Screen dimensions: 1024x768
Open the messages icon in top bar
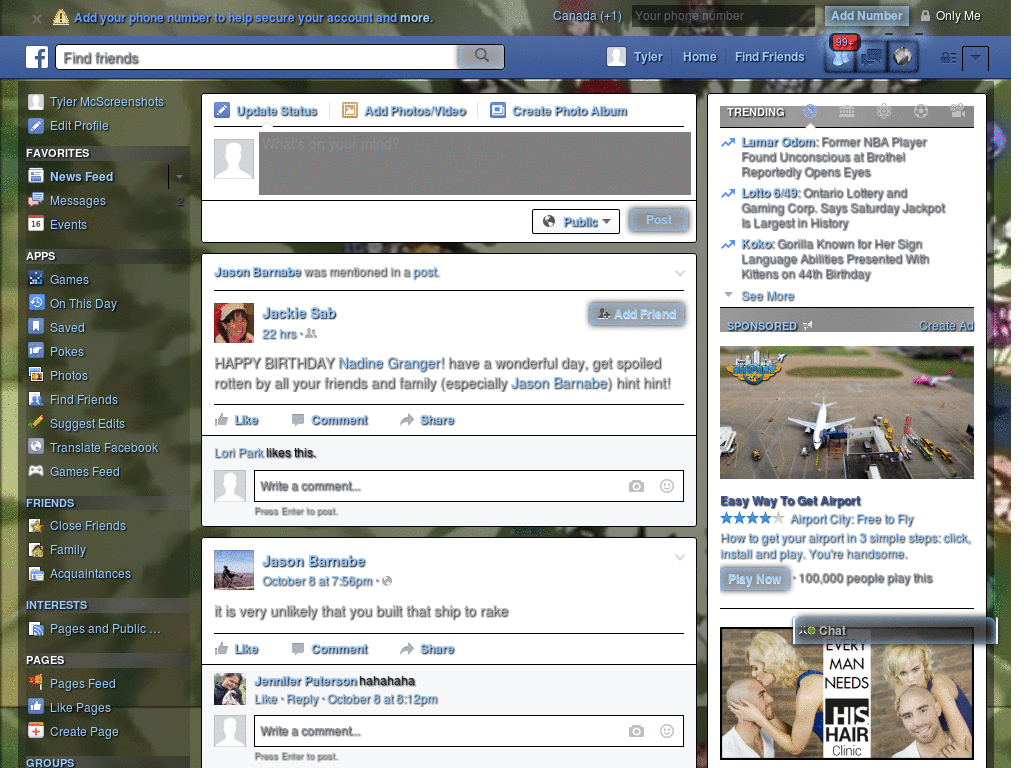click(x=872, y=57)
